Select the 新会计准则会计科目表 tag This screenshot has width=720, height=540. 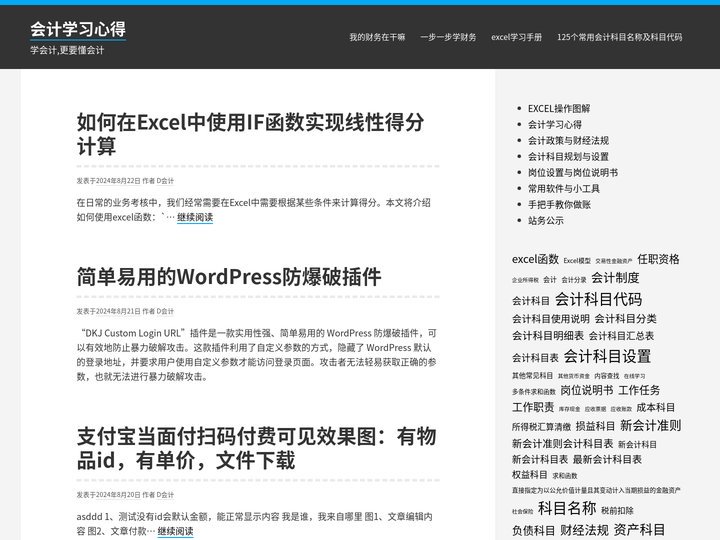click(562, 444)
